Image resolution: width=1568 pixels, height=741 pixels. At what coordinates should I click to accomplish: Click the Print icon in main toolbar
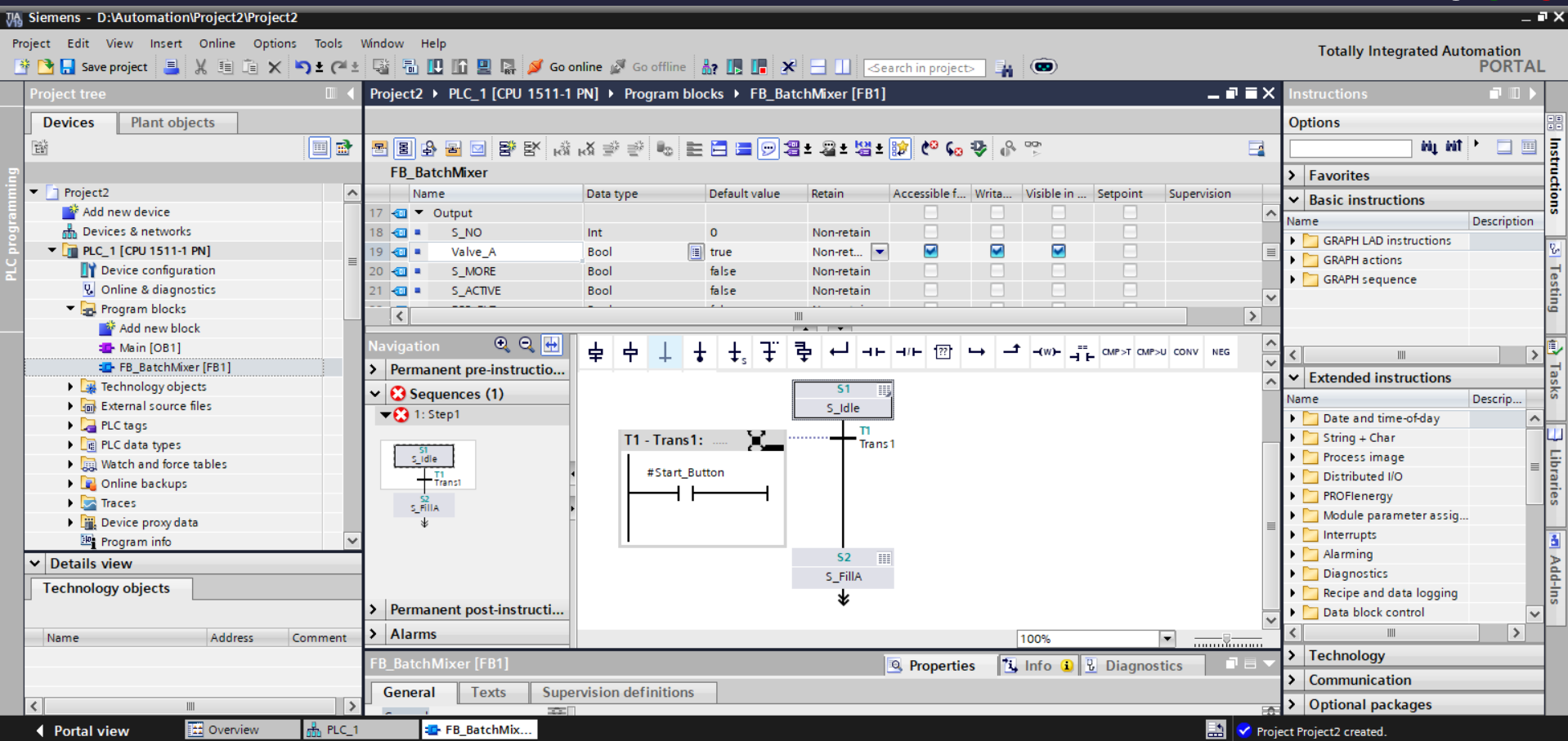[x=171, y=67]
